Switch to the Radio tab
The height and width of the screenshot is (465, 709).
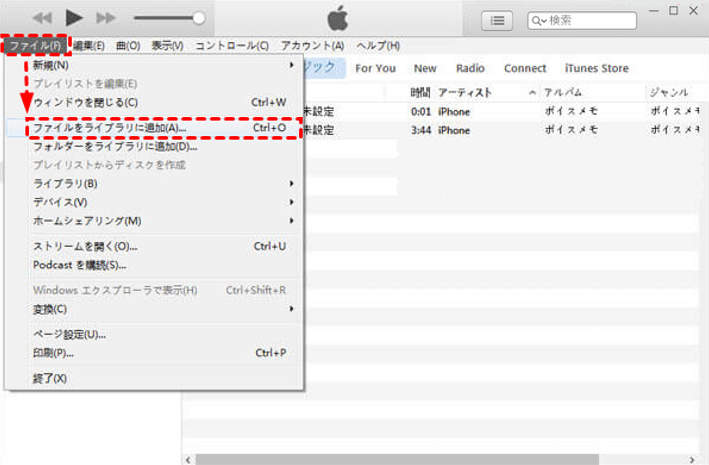tap(470, 68)
